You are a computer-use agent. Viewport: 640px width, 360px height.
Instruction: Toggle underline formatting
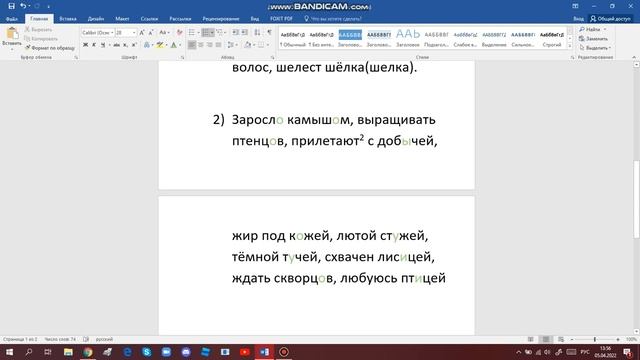tap(103, 44)
